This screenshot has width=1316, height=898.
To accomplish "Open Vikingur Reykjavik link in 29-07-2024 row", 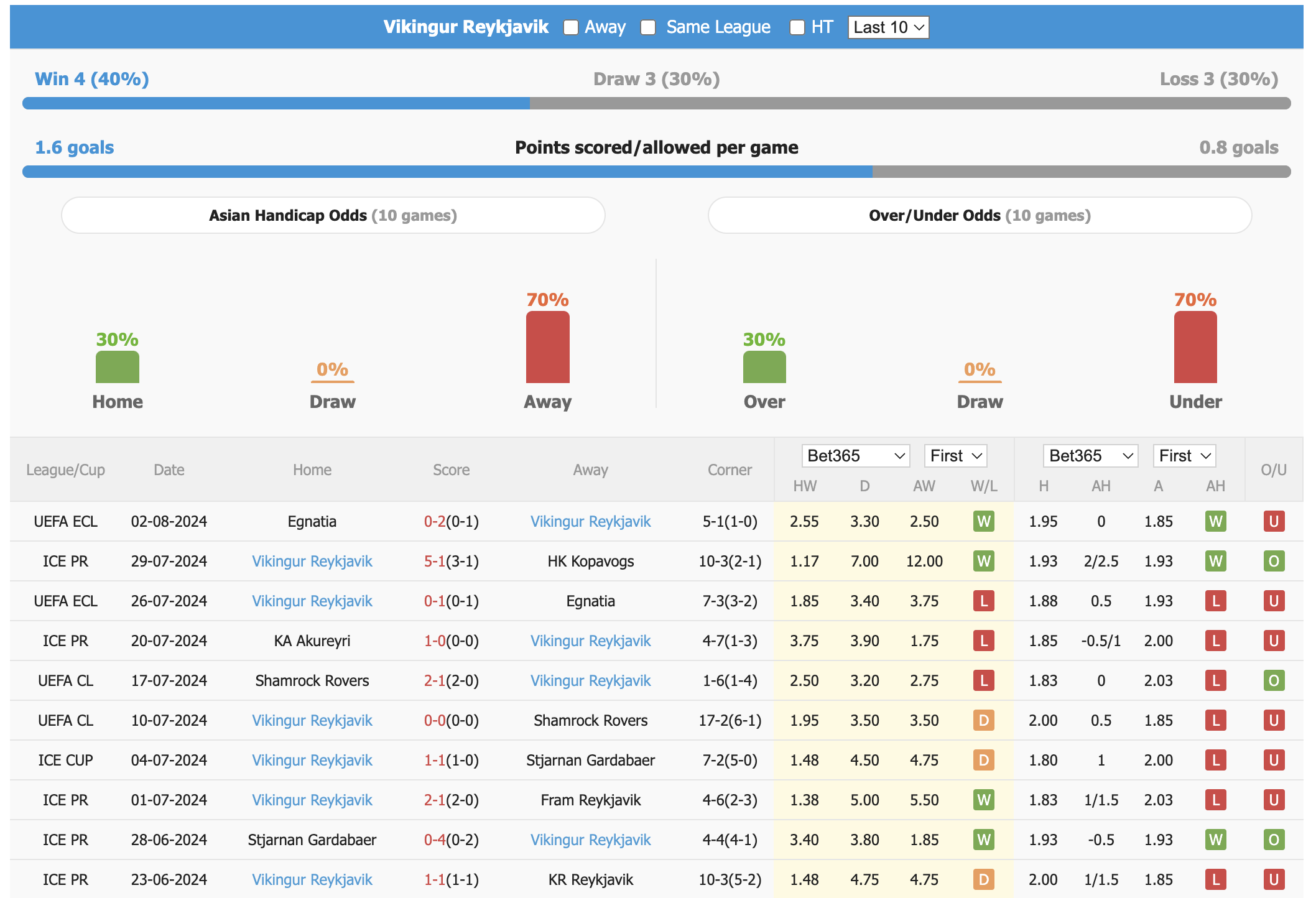I will click(x=312, y=561).
